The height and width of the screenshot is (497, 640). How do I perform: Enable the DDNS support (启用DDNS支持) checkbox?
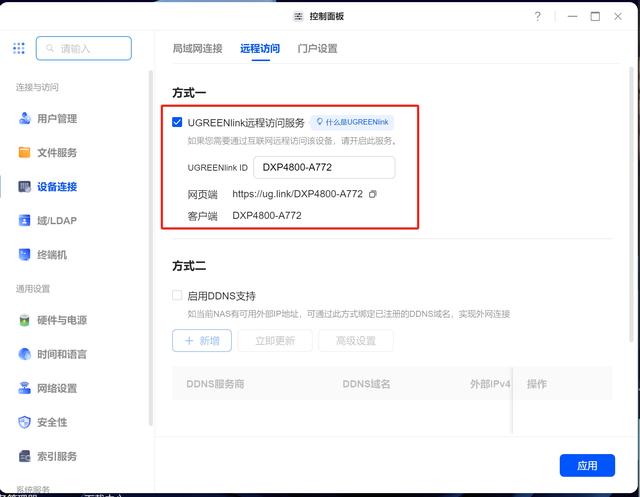(177, 295)
